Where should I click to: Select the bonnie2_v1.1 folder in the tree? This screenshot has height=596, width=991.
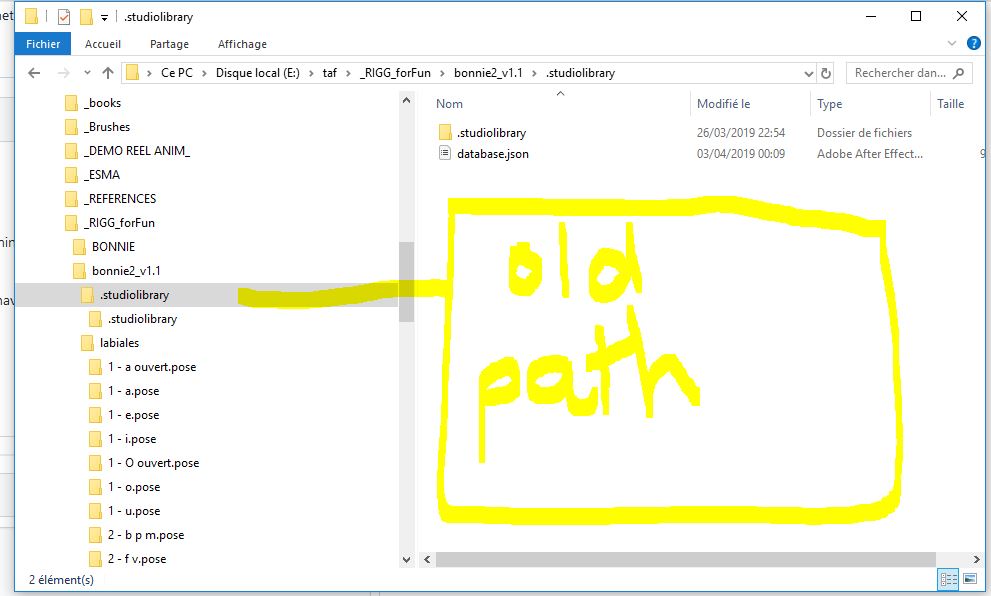pos(125,270)
